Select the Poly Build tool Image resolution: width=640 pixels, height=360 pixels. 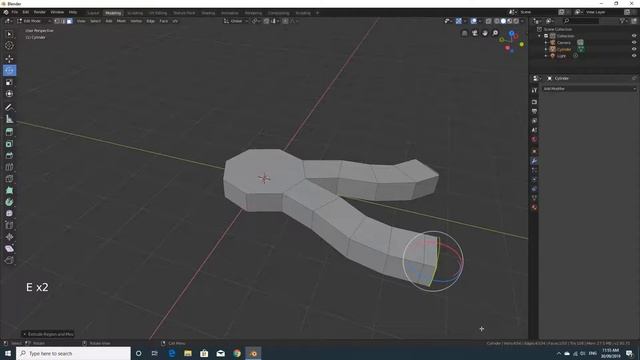coord(9,190)
